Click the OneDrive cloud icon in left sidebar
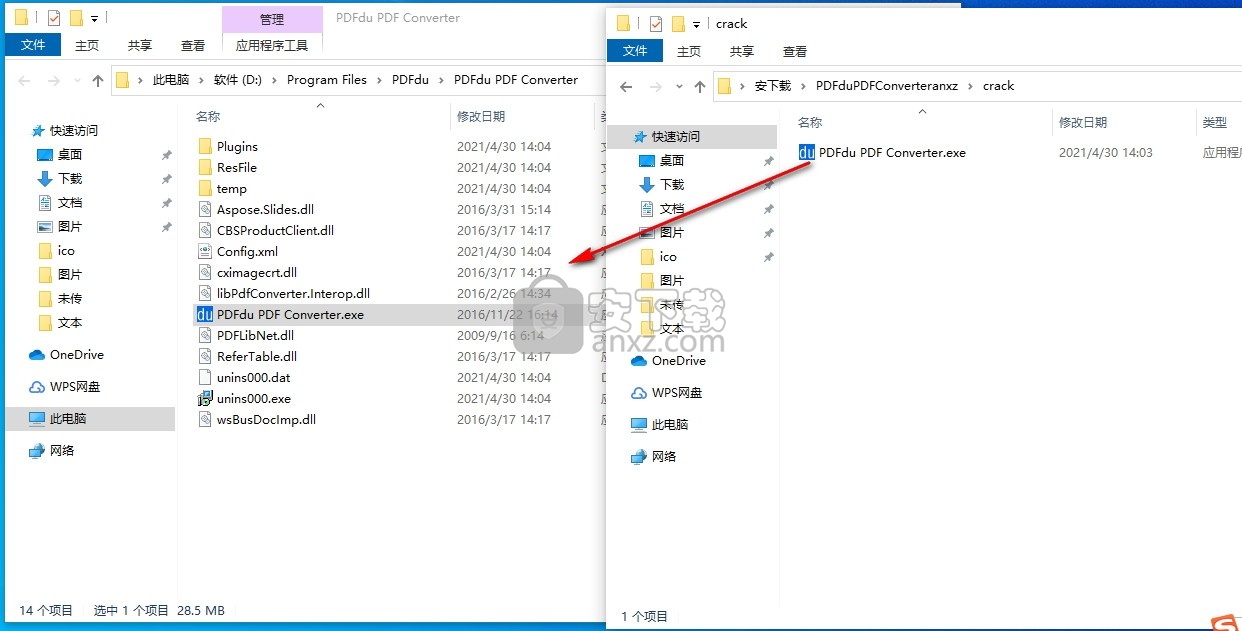The height and width of the screenshot is (631, 1242). (x=37, y=355)
